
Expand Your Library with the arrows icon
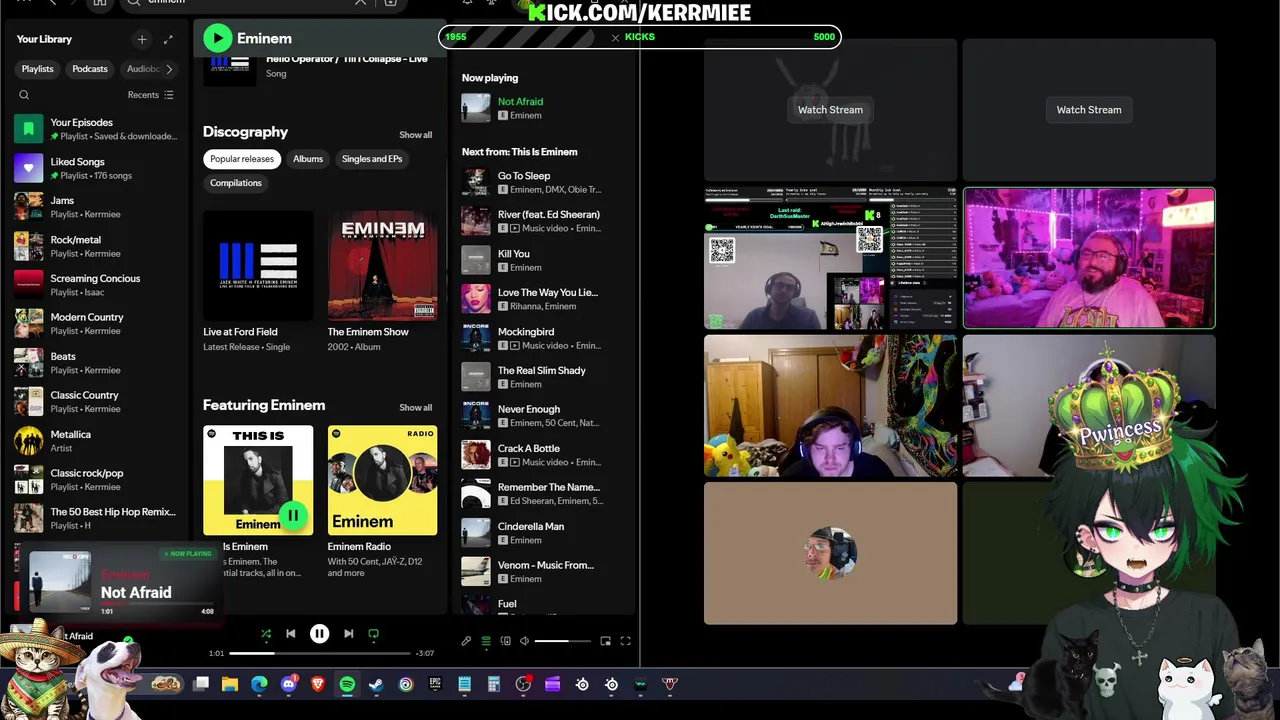[x=168, y=39]
